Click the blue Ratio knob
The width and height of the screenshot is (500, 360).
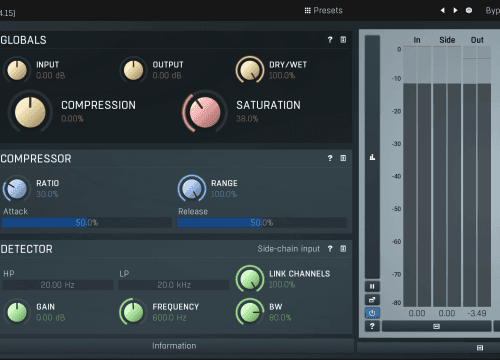tap(17, 189)
